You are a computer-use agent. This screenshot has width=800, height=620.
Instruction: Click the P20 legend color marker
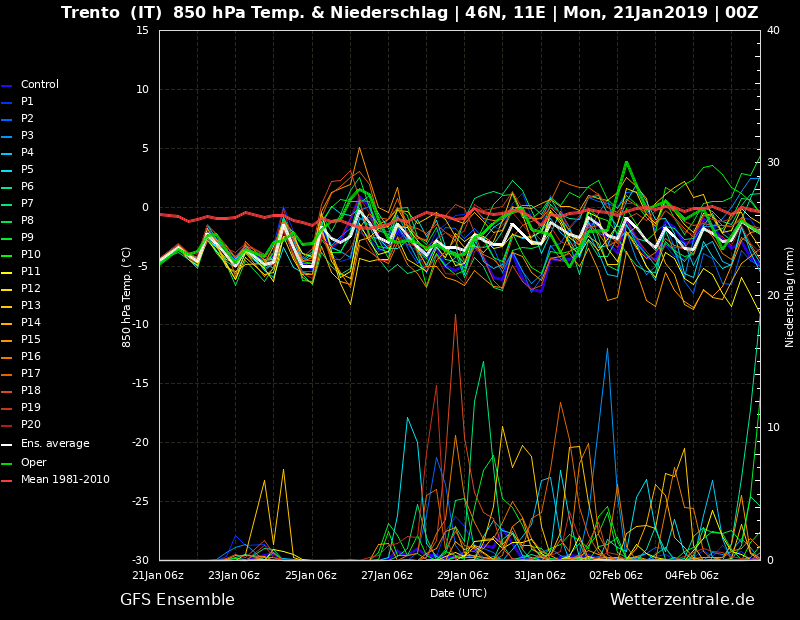(x=7, y=426)
